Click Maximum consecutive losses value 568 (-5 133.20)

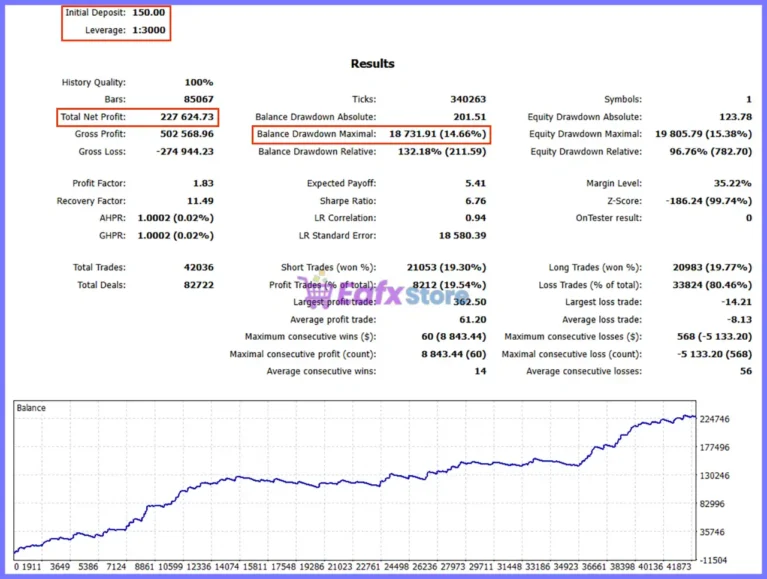[x=714, y=337]
